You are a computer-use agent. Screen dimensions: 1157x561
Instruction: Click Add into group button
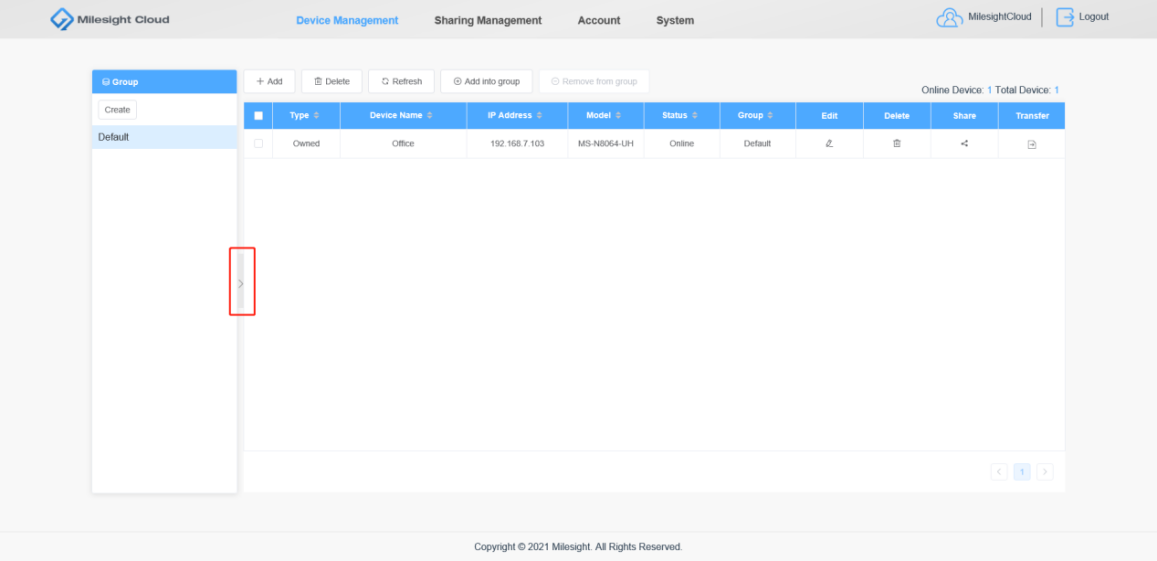486,81
